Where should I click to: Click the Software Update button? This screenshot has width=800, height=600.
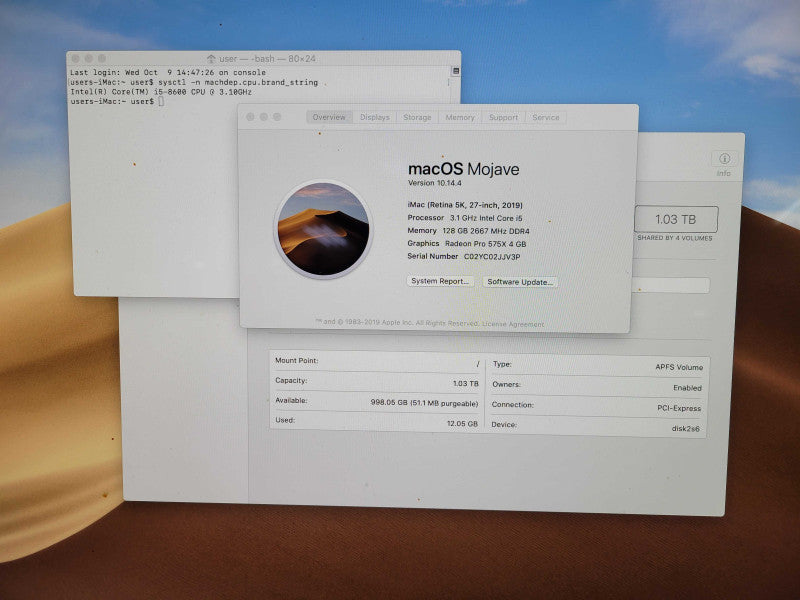point(520,282)
